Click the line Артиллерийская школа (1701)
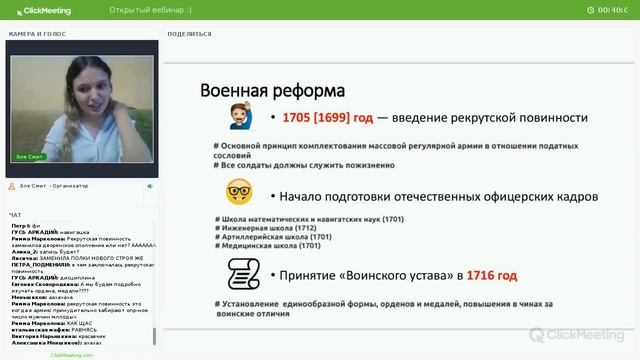This screenshot has height=360, width=640. pos(273,237)
